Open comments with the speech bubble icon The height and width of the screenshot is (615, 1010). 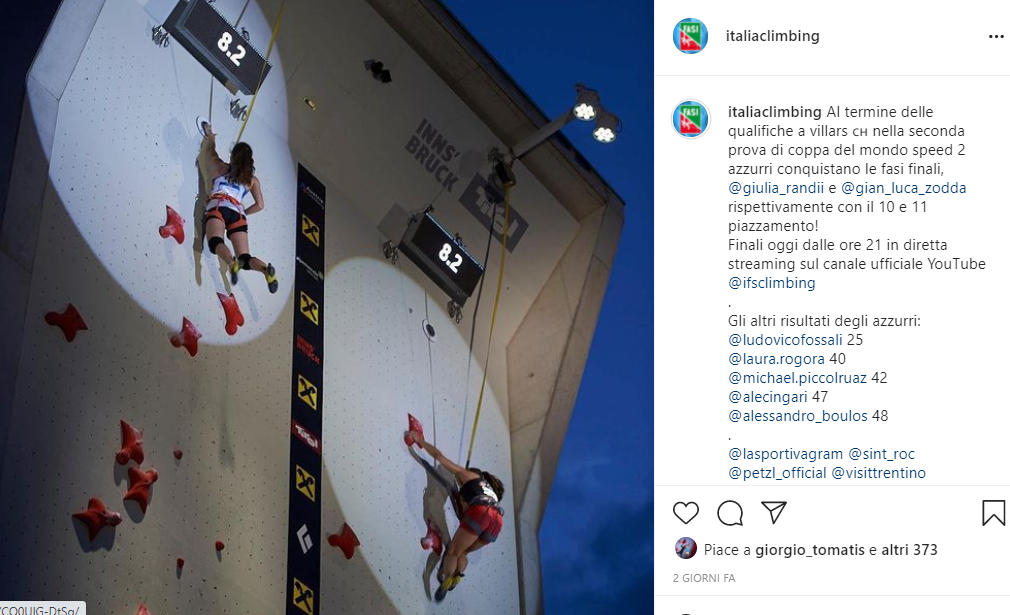click(730, 513)
